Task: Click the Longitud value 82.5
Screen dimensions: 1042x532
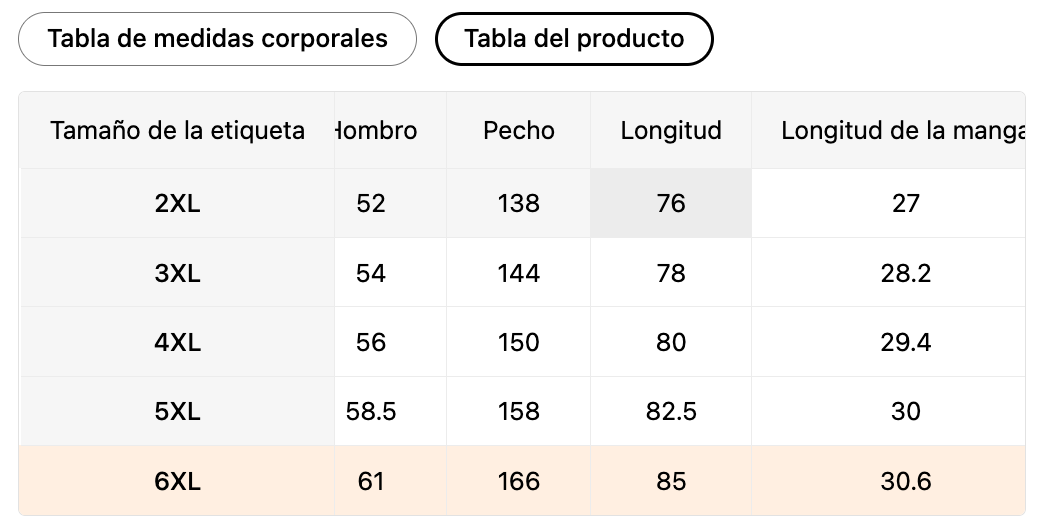Action: (670, 411)
